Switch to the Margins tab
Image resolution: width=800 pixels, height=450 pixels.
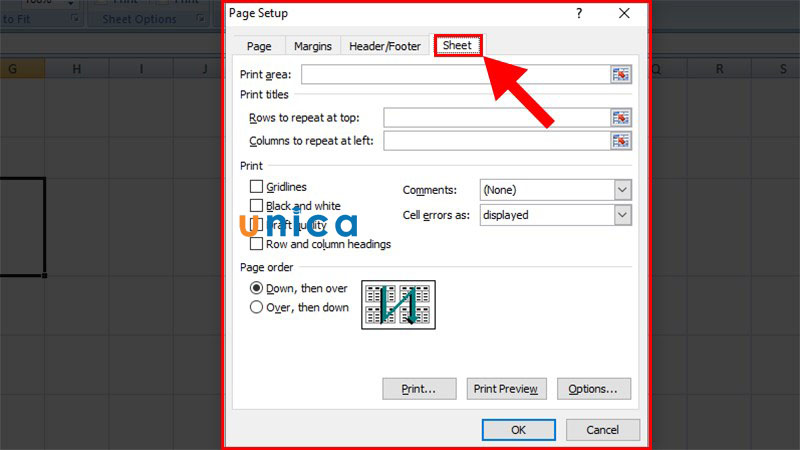[x=313, y=46]
